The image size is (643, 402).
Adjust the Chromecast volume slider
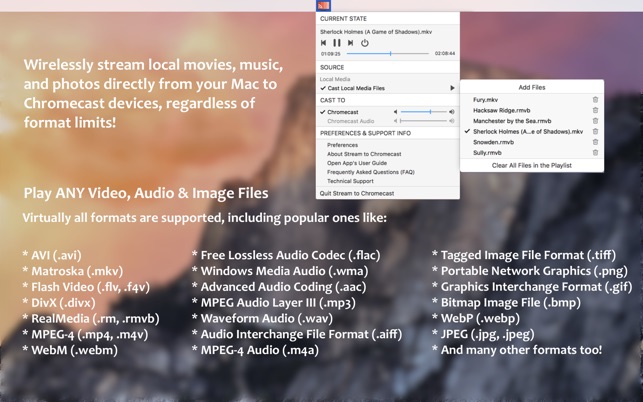click(x=424, y=112)
